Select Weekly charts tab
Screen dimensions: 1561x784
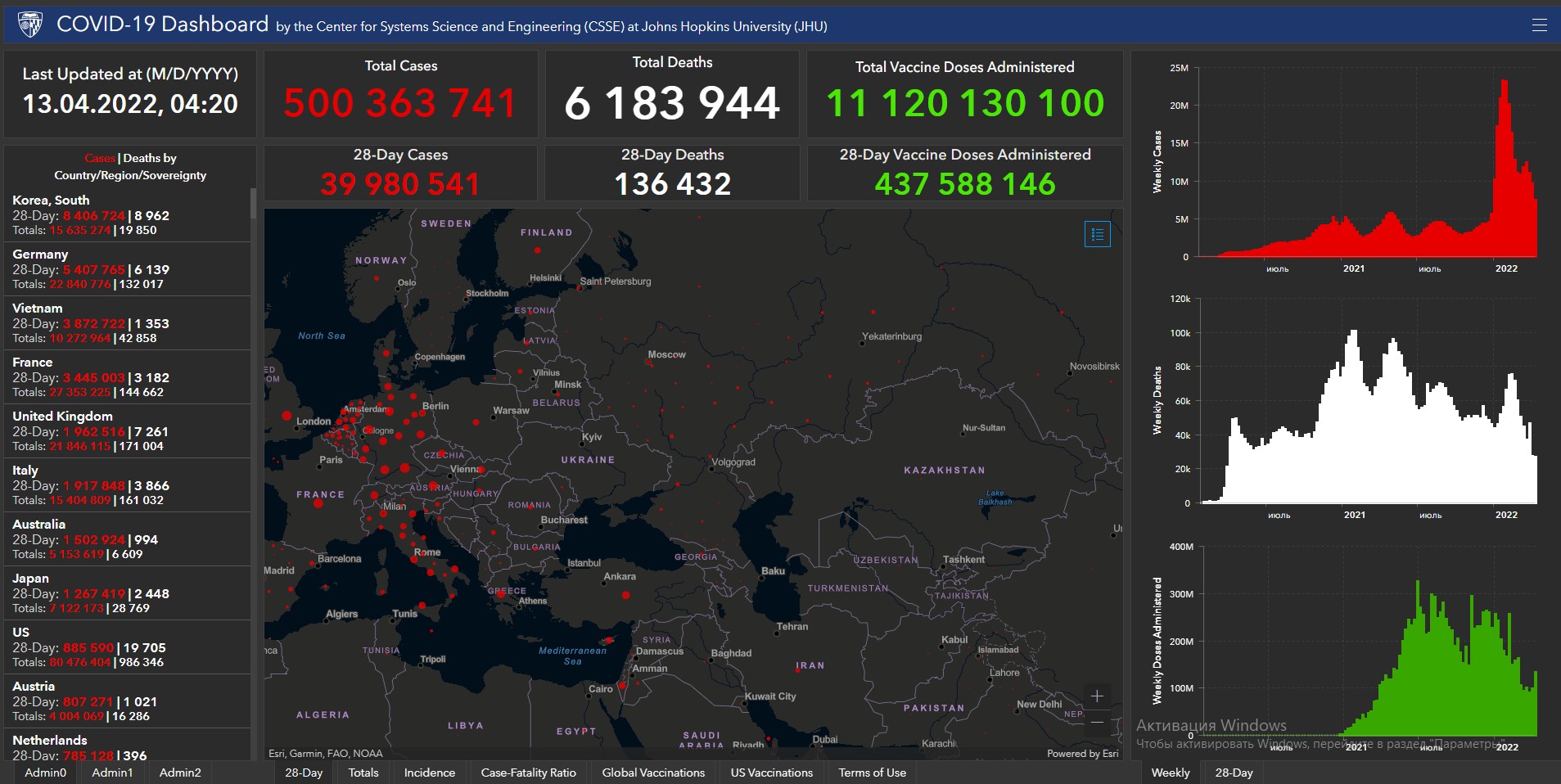point(1171,773)
